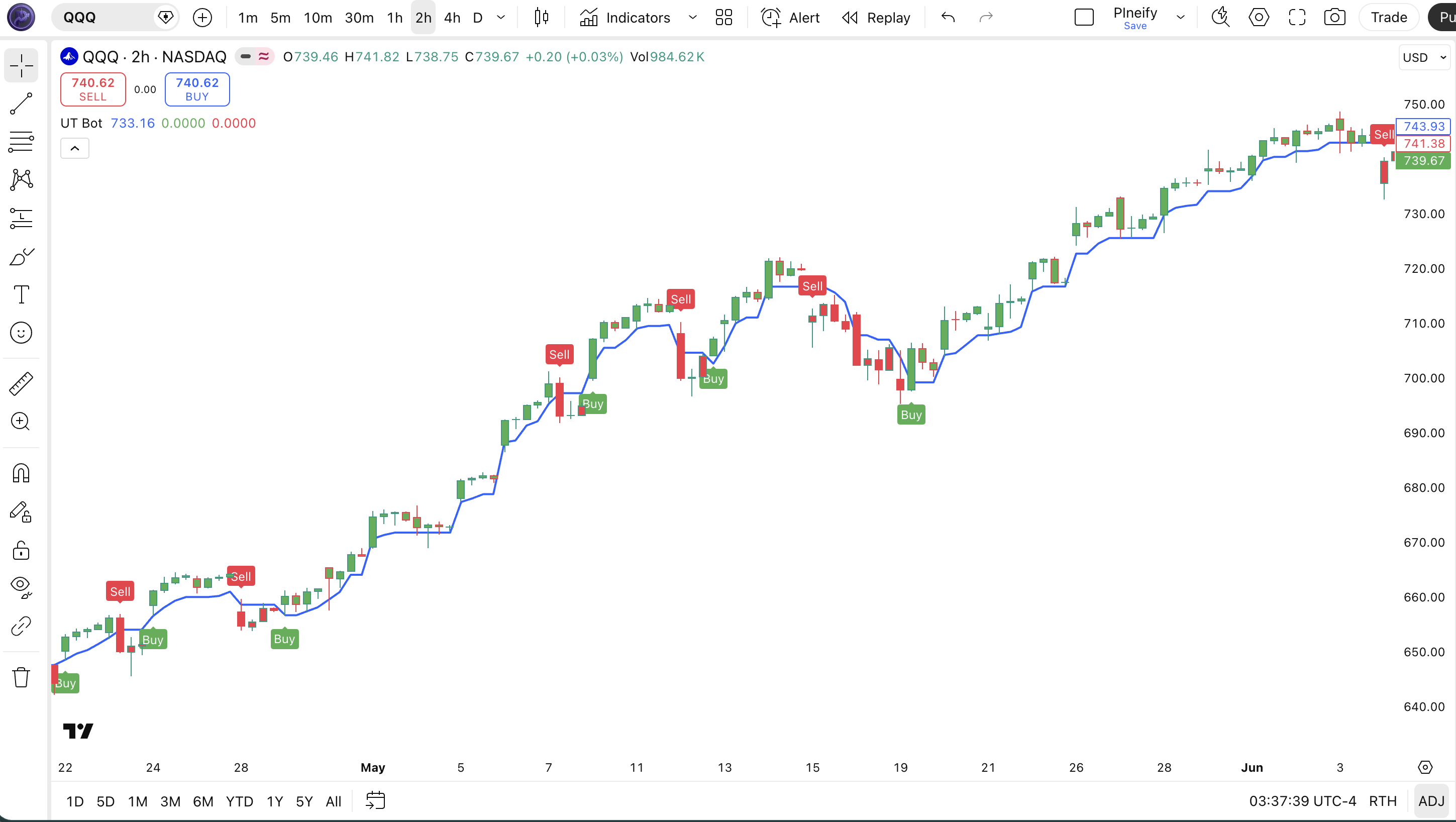Expand the timeframe interval dropdown
Screen dimensions: 1456x822
coord(501,18)
